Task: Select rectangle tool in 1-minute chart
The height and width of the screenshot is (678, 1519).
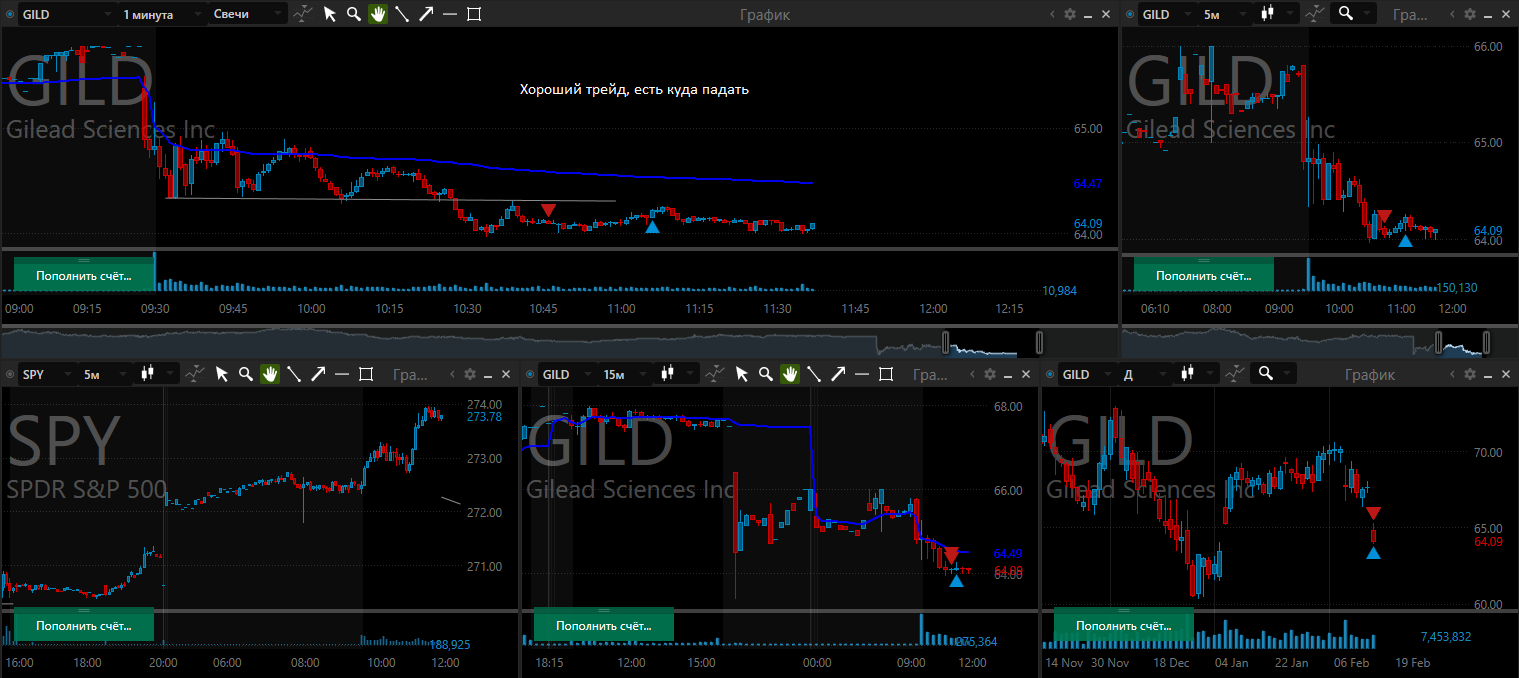Action: pyautogui.click(x=474, y=14)
